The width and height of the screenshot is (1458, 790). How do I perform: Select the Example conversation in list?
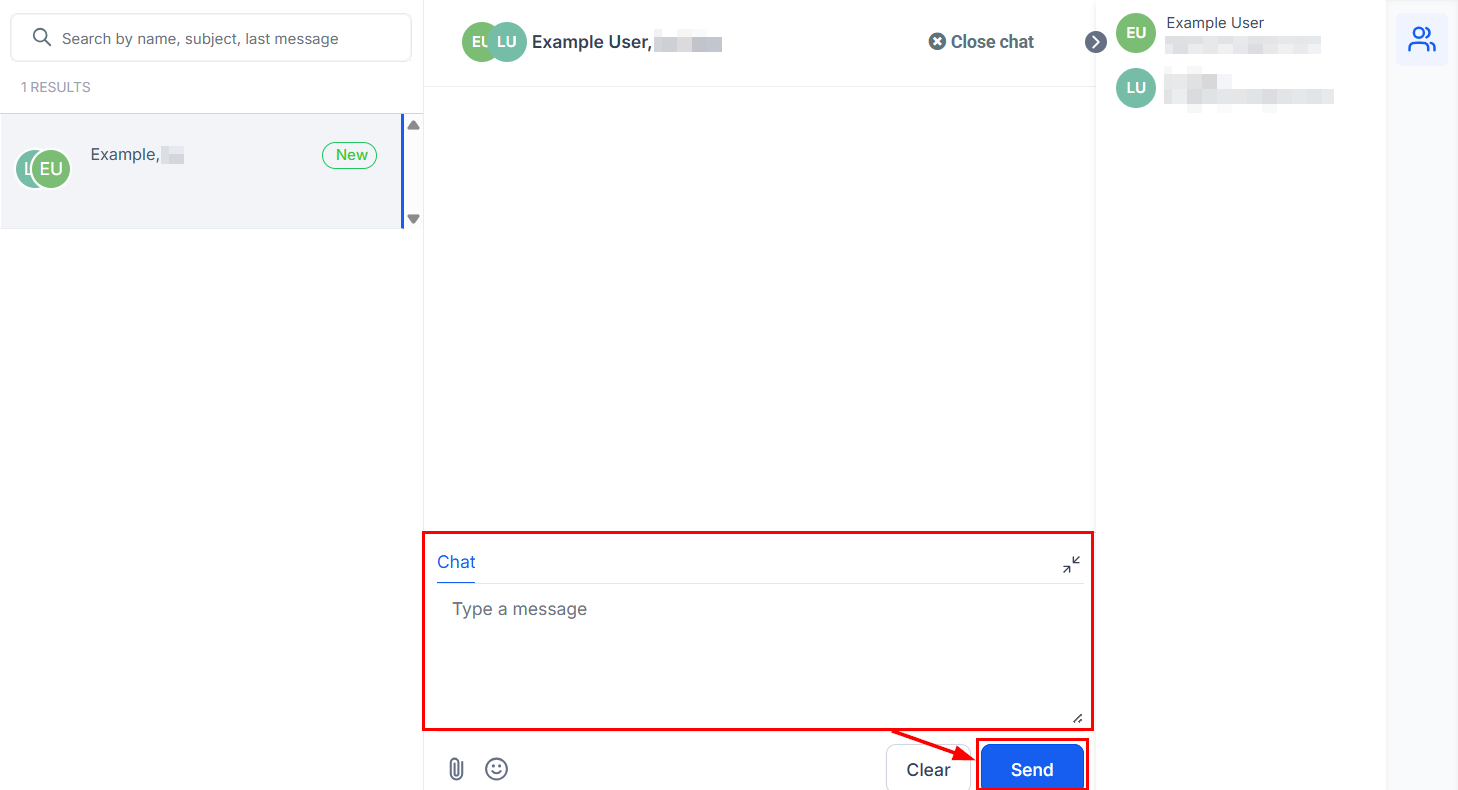coord(200,170)
